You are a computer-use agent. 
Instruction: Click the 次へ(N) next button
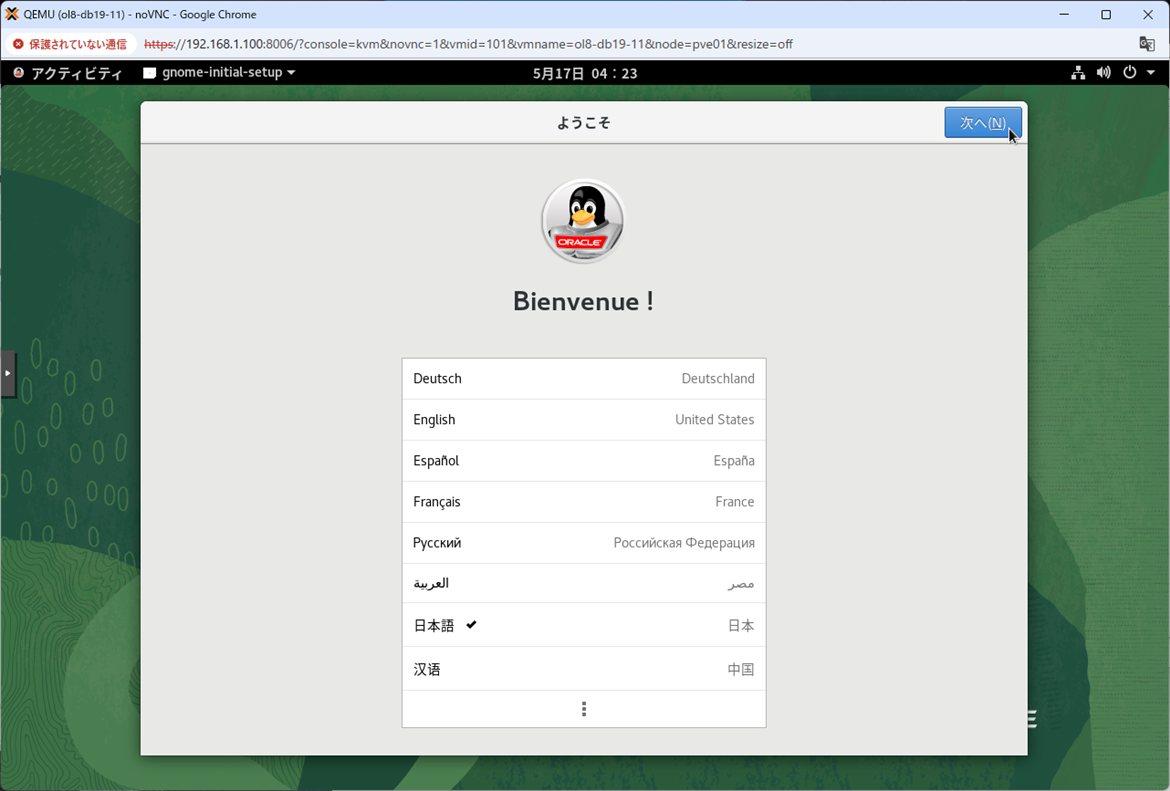pos(983,122)
